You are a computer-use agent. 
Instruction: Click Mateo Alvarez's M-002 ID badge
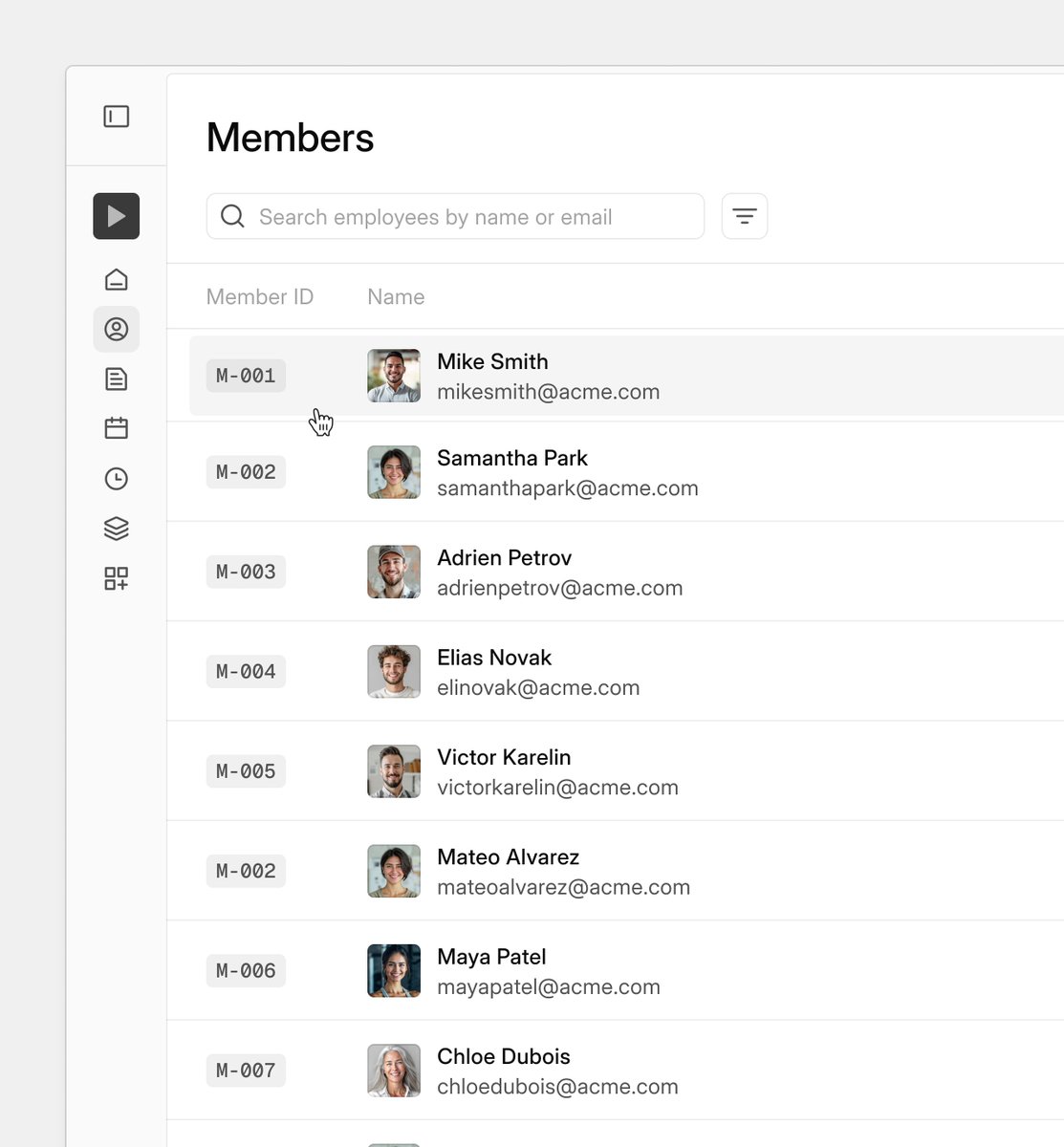[246, 871]
